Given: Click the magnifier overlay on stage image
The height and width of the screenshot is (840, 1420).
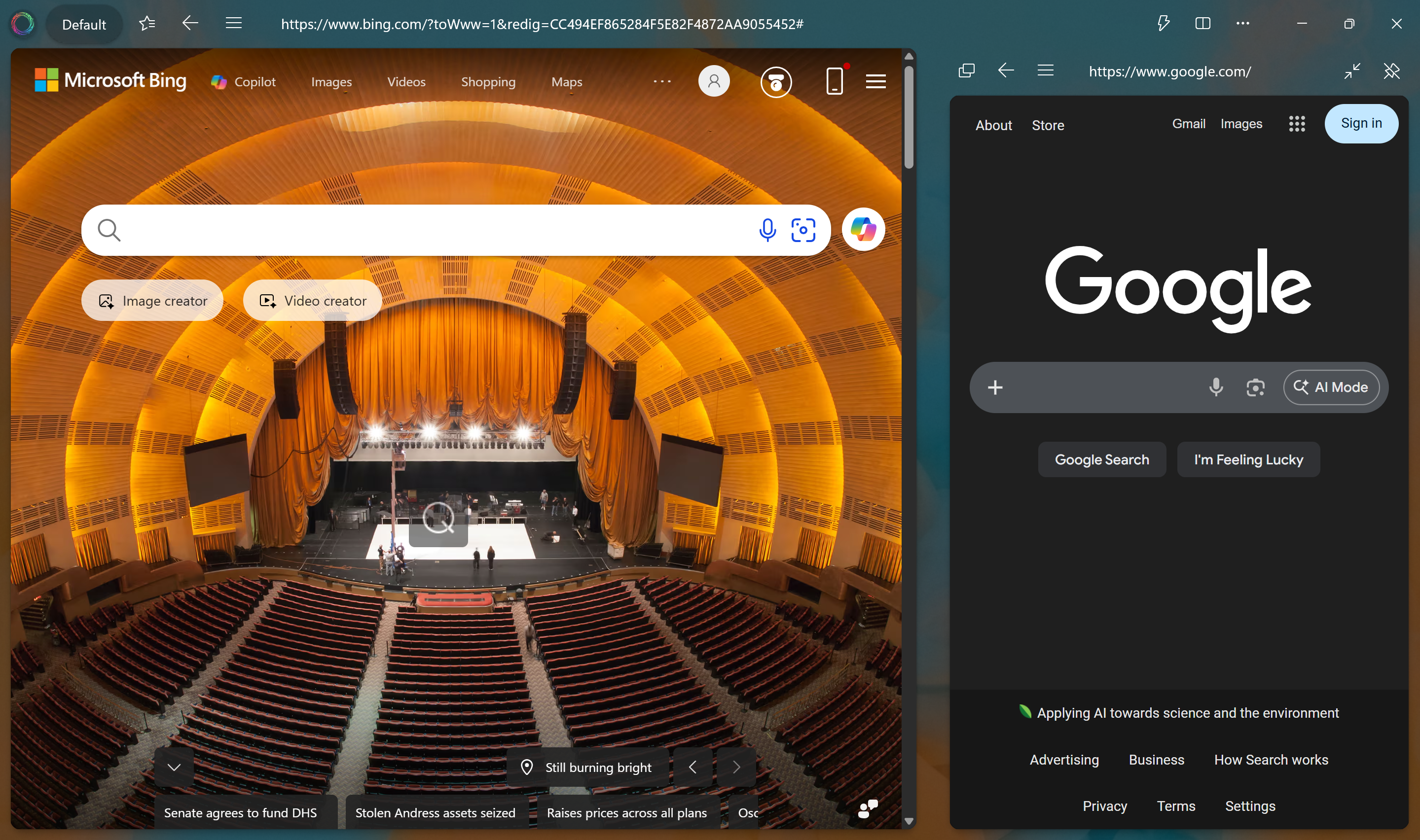Looking at the screenshot, I should 438,519.
